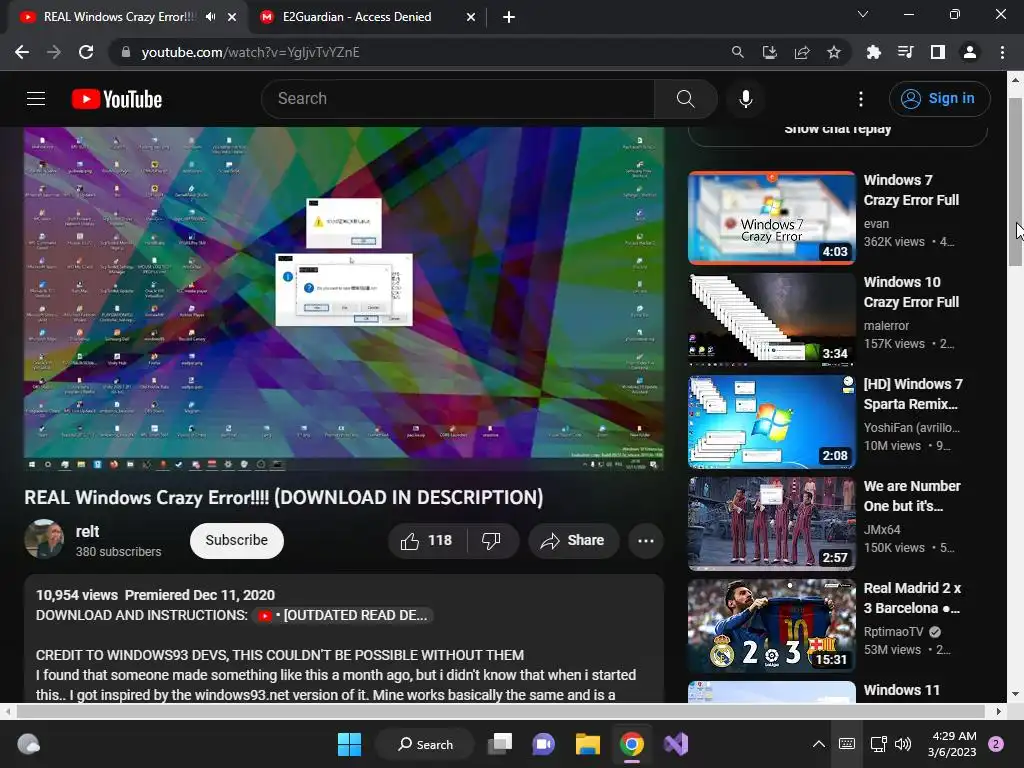1024x768 pixels.
Task: Go forward using the browser forward arrow
Action: [54, 52]
